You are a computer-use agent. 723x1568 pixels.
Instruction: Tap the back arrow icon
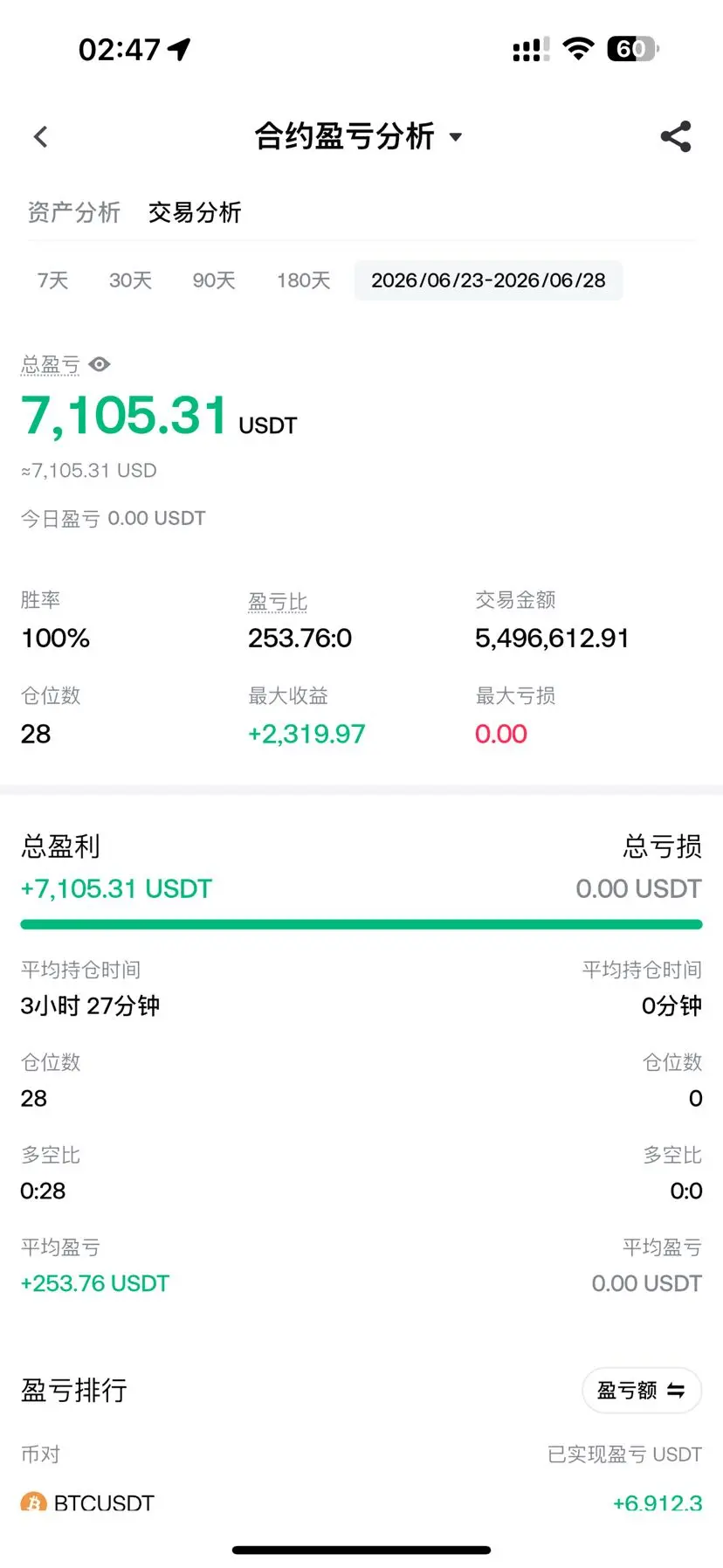pyautogui.click(x=40, y=137)
